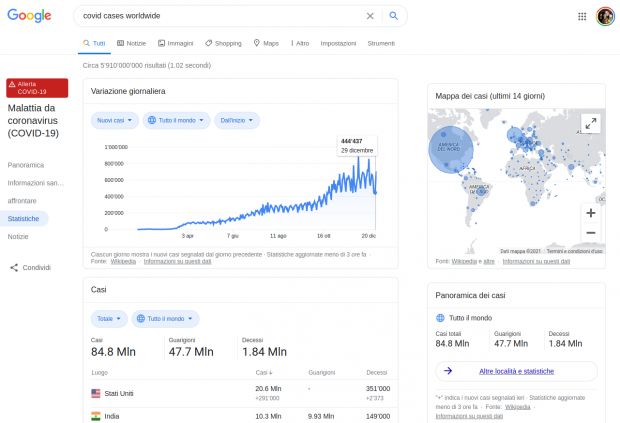Click the 29 dicembre chart tooltip
Screen dimensions: 620x423
pos(357,146)
